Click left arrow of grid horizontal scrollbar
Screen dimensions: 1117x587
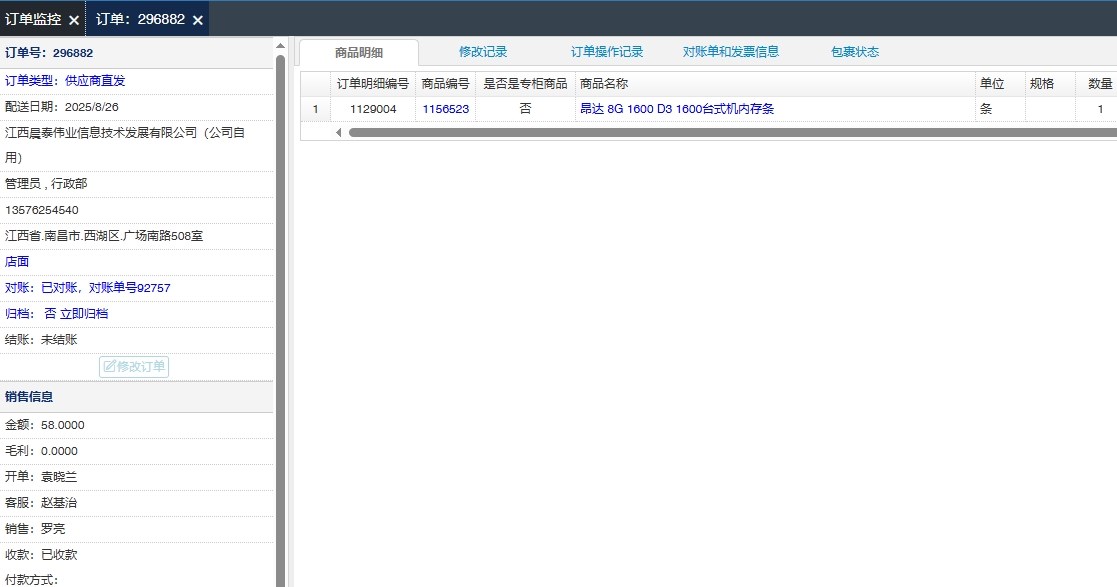[x=338, y=132]
